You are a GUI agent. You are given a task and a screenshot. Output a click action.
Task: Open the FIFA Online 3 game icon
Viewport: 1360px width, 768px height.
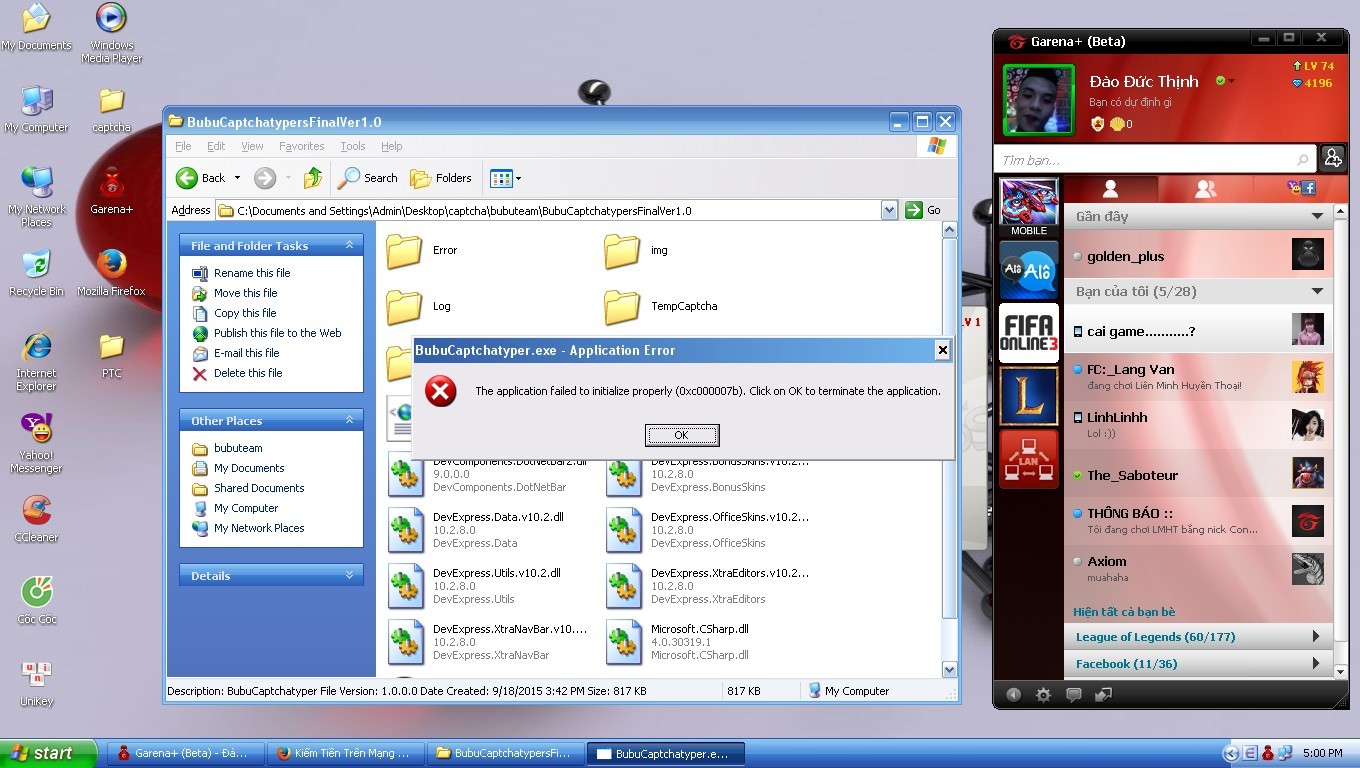1028,332
